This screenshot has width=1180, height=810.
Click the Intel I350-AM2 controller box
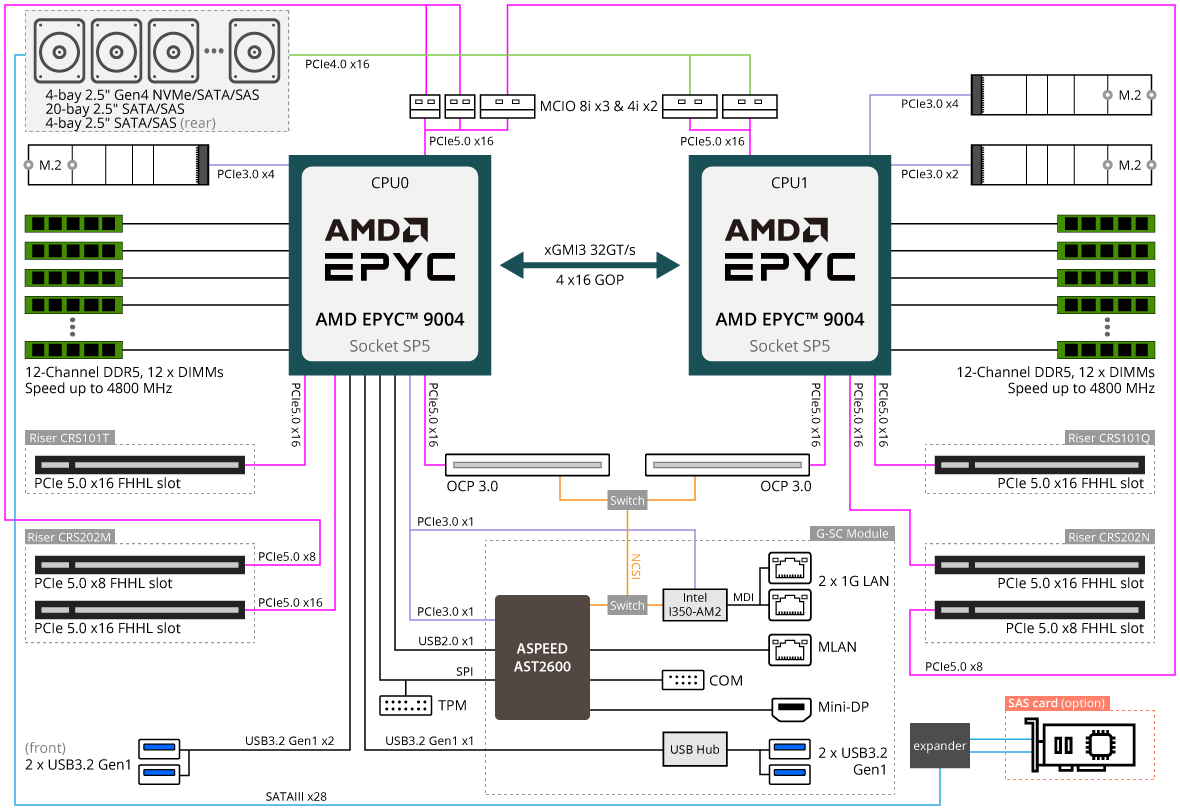coord(694,605)
